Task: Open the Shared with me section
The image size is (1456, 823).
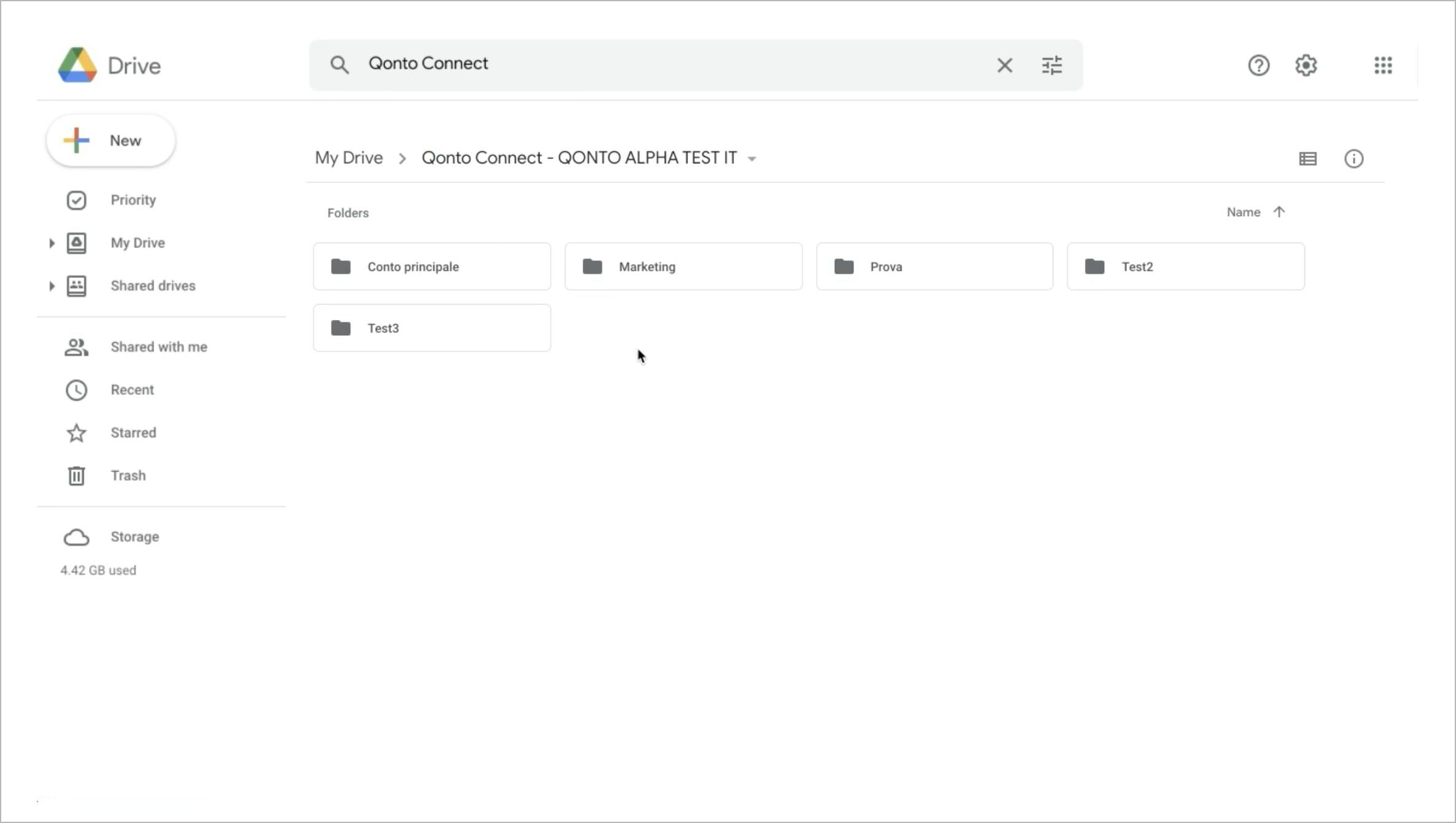Action: pyautogui.click(x=158, y=346)
